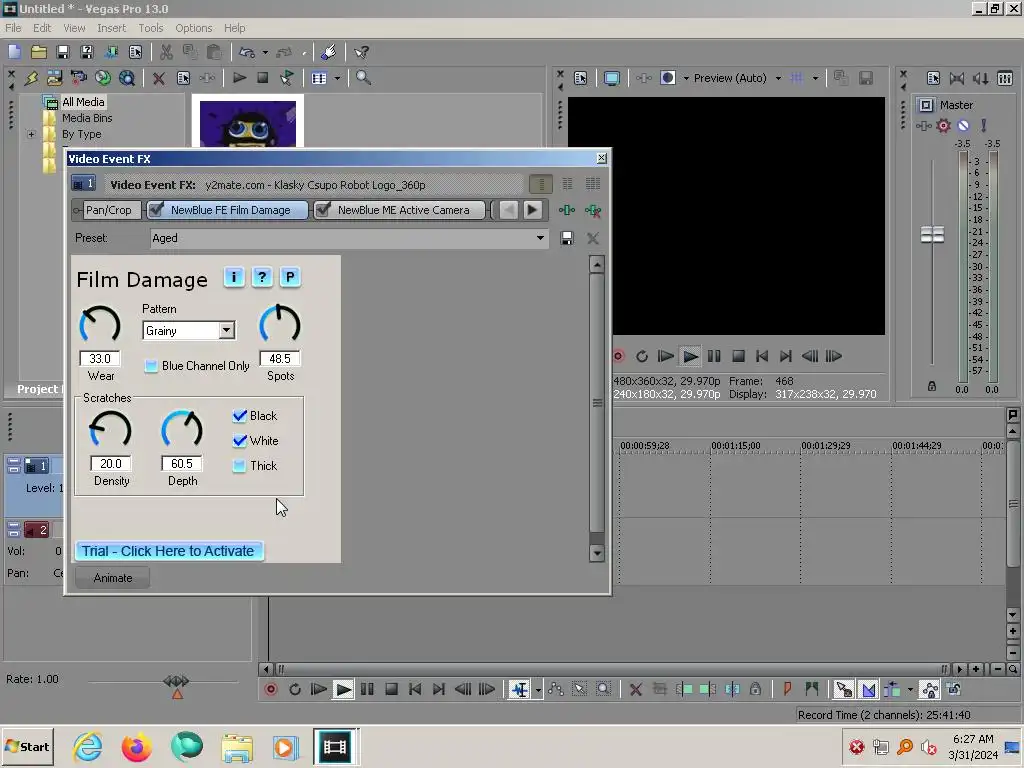The height and width of the screenshot is (768, 1024).
Task: Click the media search magnifier icon
Action: coord(363,78)
